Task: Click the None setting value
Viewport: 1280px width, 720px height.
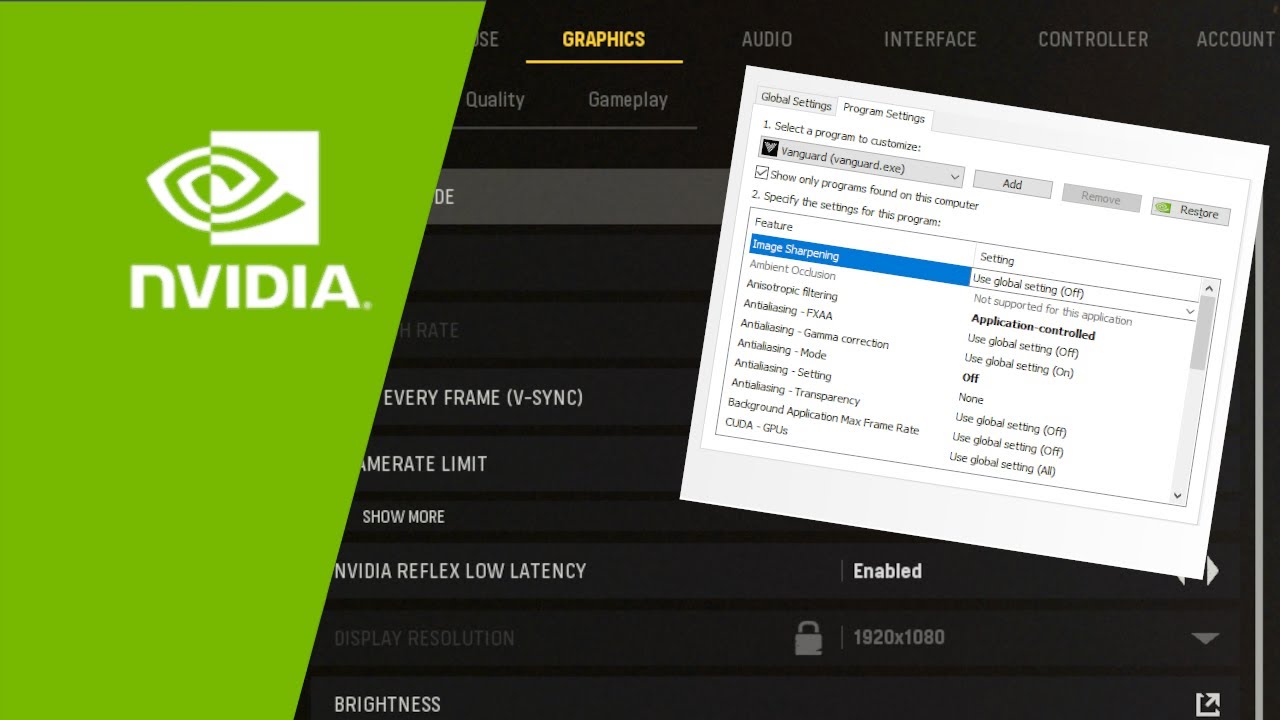Action: [x=971, y=398]
